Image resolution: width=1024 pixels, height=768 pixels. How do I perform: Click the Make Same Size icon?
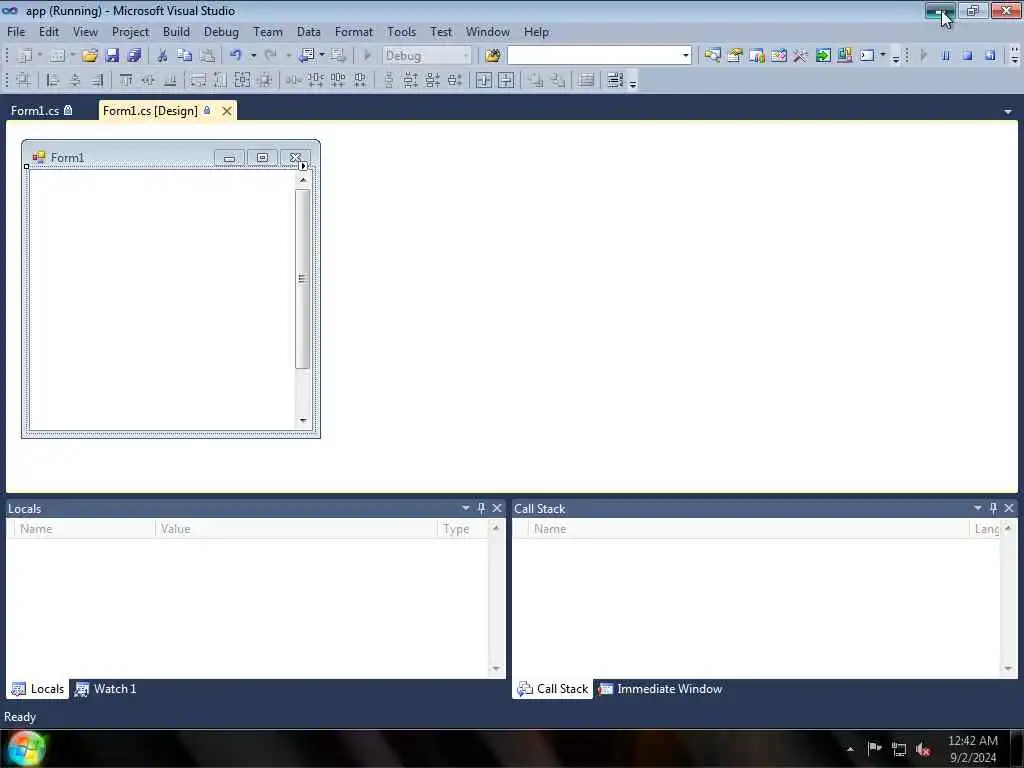point(242,80)
